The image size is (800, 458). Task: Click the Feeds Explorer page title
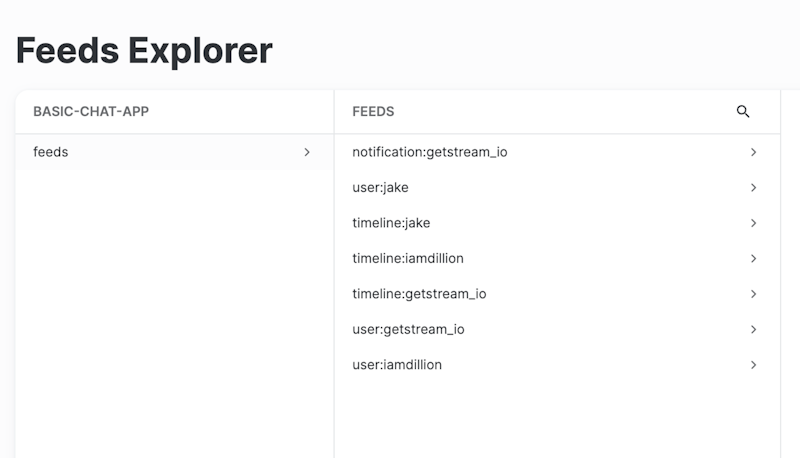[144, 50]
